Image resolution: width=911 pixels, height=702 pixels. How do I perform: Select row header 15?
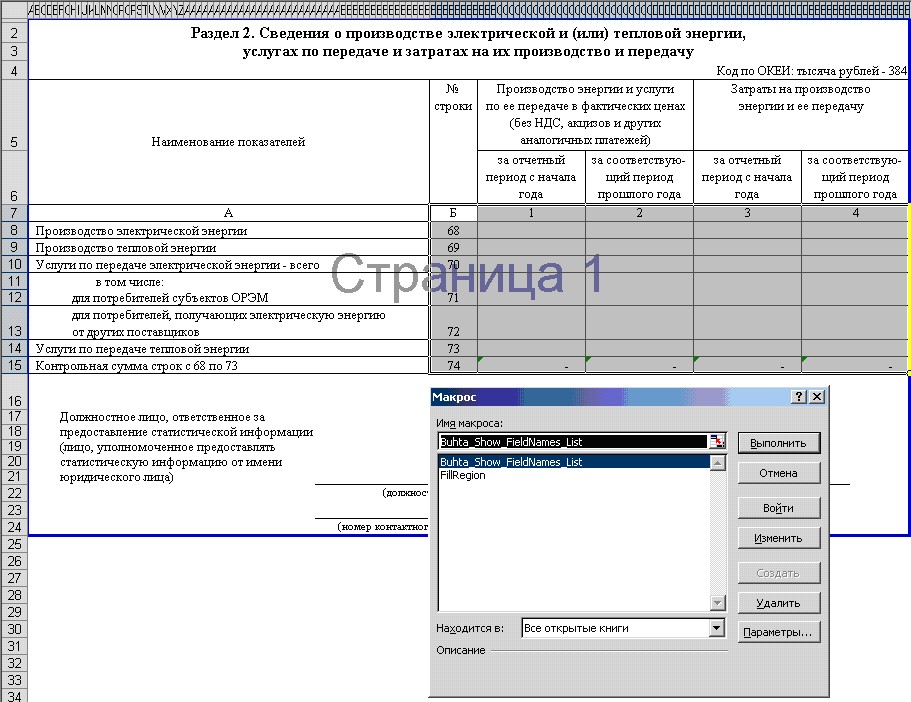[x=14, y=365]
